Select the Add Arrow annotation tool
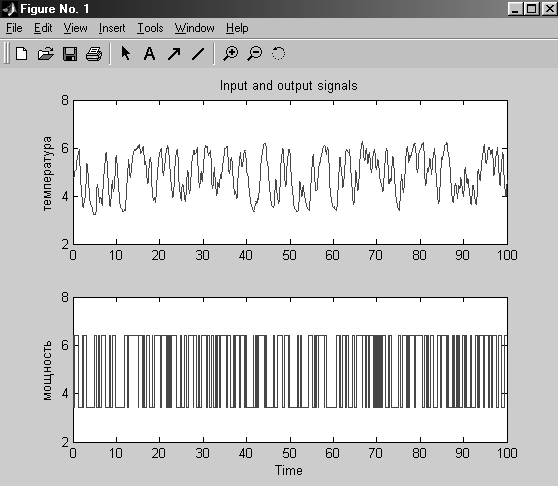 point(174,54)
